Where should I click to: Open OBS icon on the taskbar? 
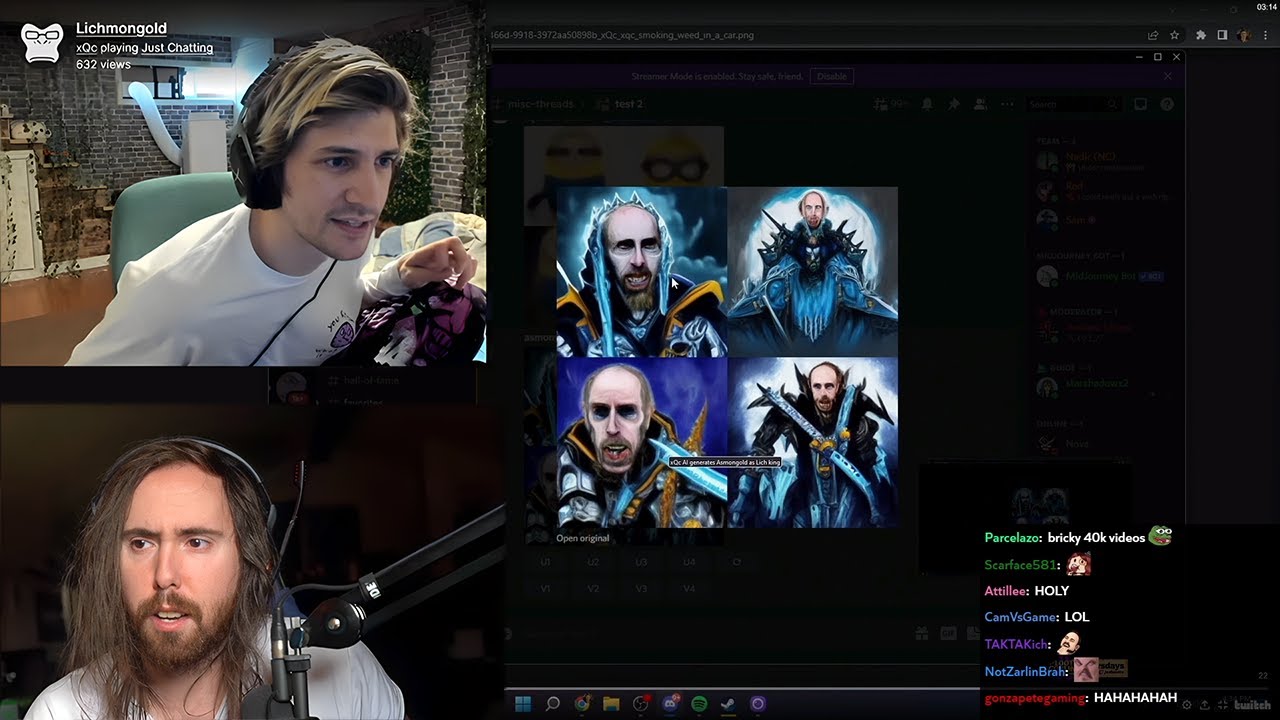coord(641,704)
